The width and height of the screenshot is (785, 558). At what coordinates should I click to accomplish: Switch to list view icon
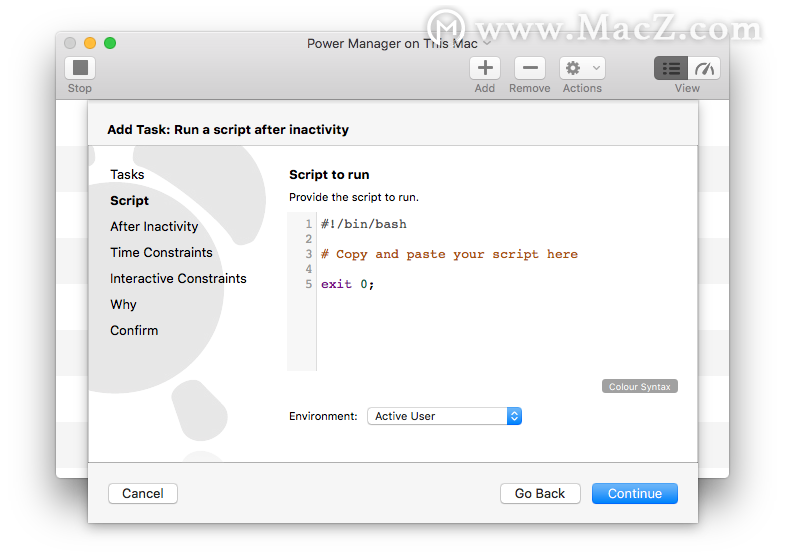[671, 68]
